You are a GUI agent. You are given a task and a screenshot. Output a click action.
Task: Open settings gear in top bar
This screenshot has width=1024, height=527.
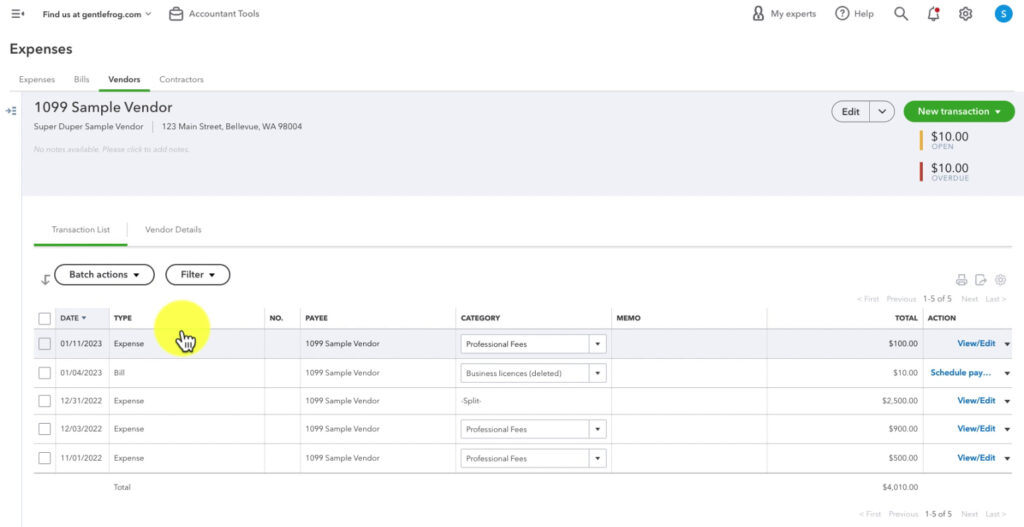(x=965, y=14)
